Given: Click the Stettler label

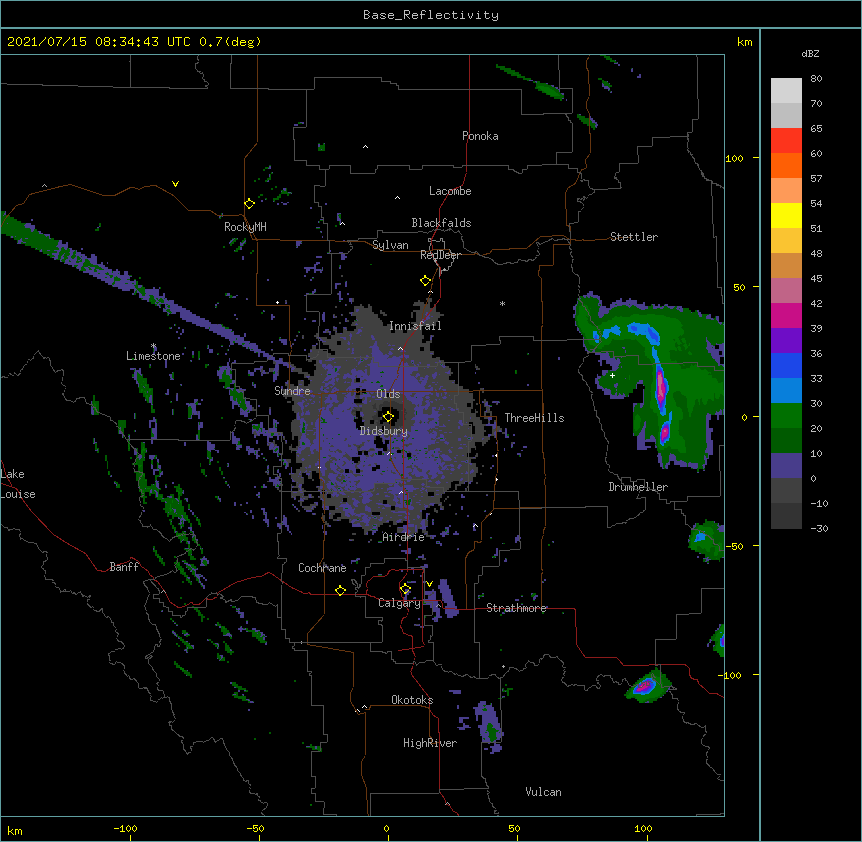Looking at the screenshot, I should click(634, 237).
